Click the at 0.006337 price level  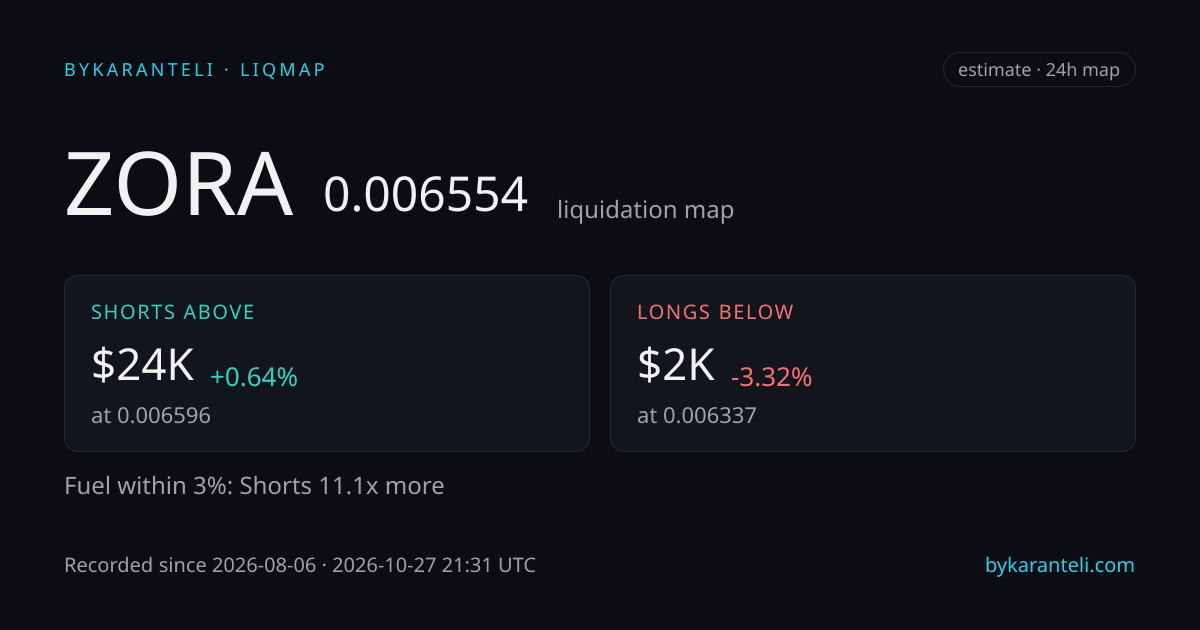click(697, 415)
